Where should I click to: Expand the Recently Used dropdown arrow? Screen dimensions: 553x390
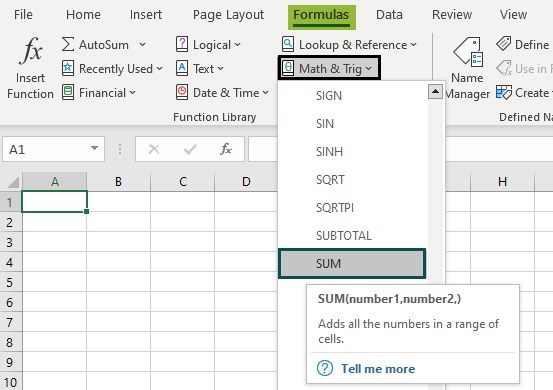(x=159, y=68)
